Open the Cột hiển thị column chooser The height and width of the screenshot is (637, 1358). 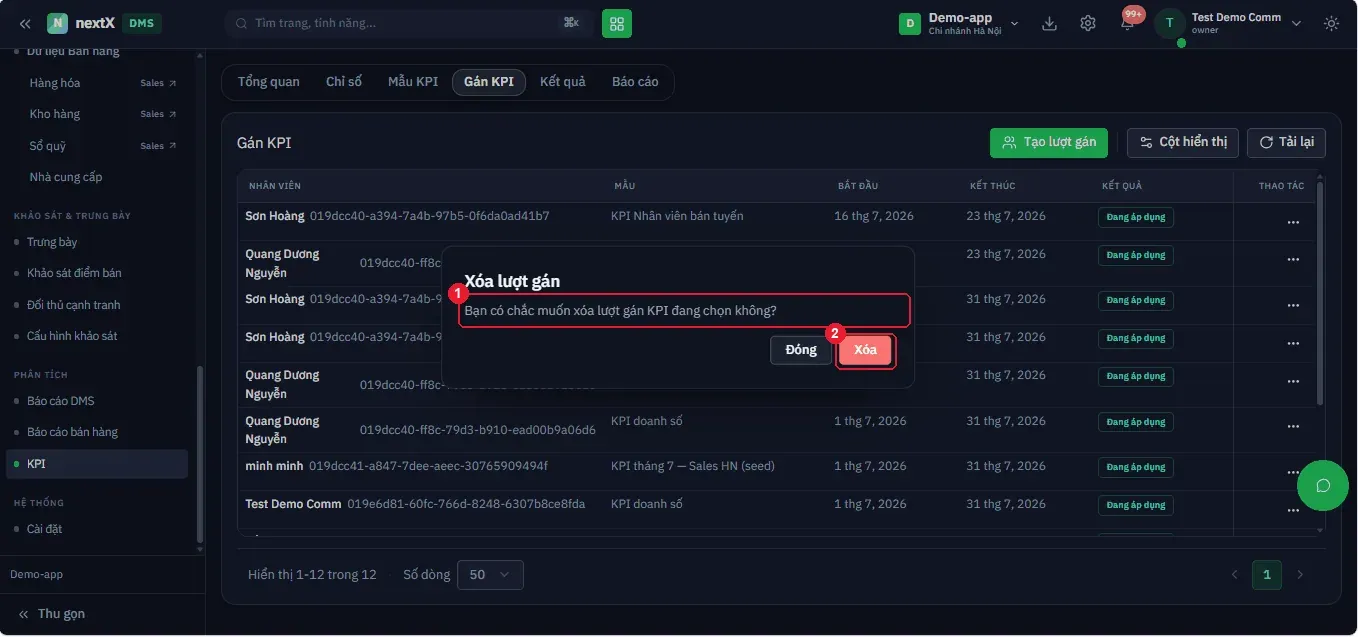pyautogui.click(x=1183, y=143)
